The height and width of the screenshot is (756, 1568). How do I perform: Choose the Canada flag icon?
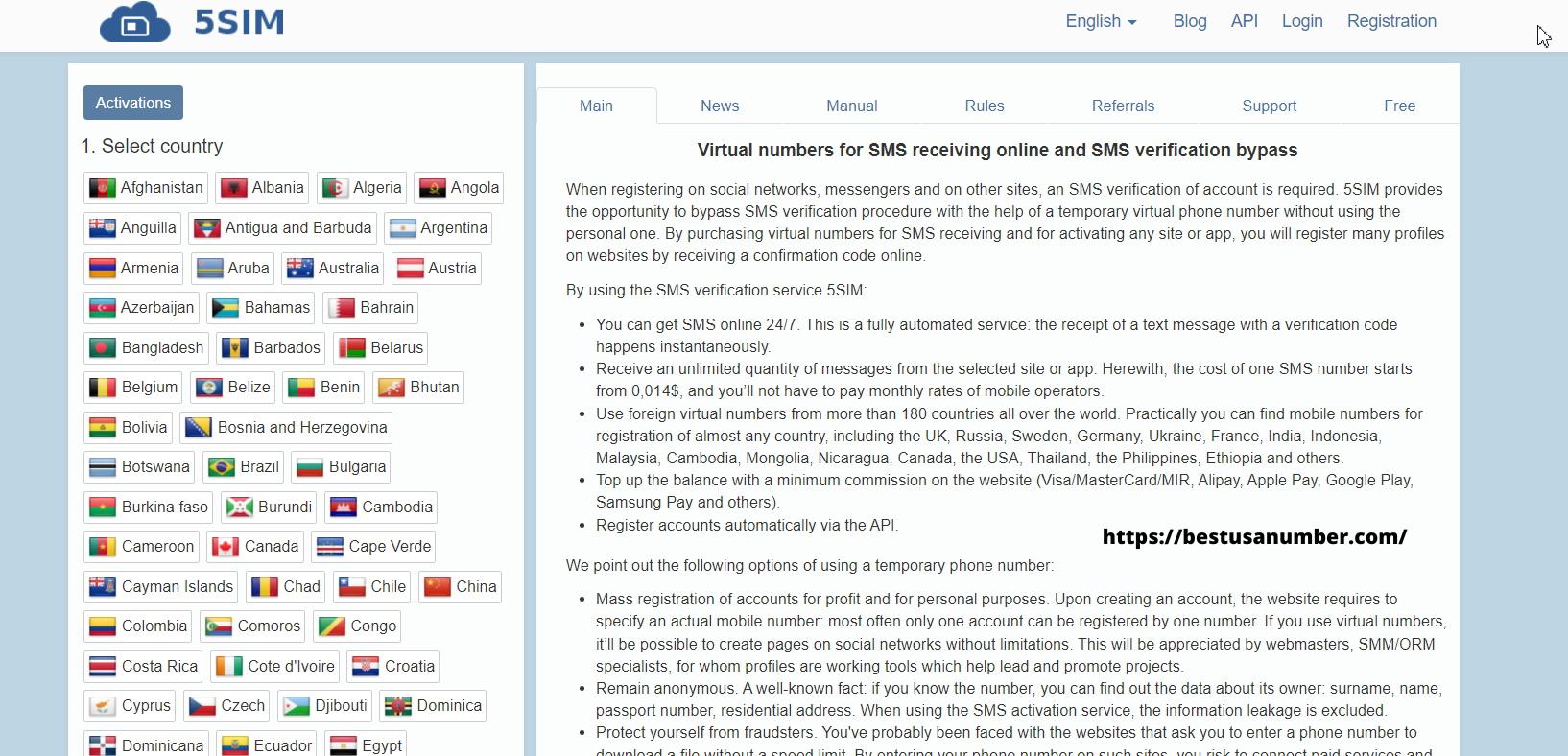point(226,547)
